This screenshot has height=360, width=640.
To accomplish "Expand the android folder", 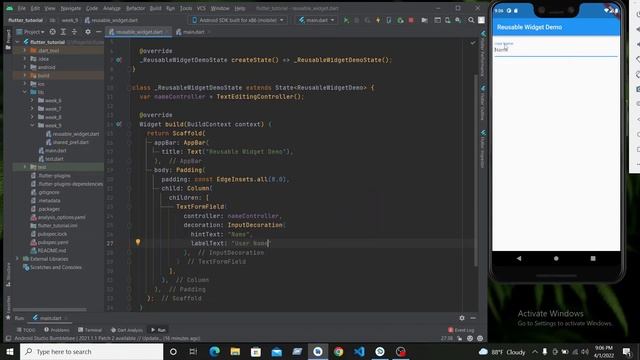I will point(25,67).
